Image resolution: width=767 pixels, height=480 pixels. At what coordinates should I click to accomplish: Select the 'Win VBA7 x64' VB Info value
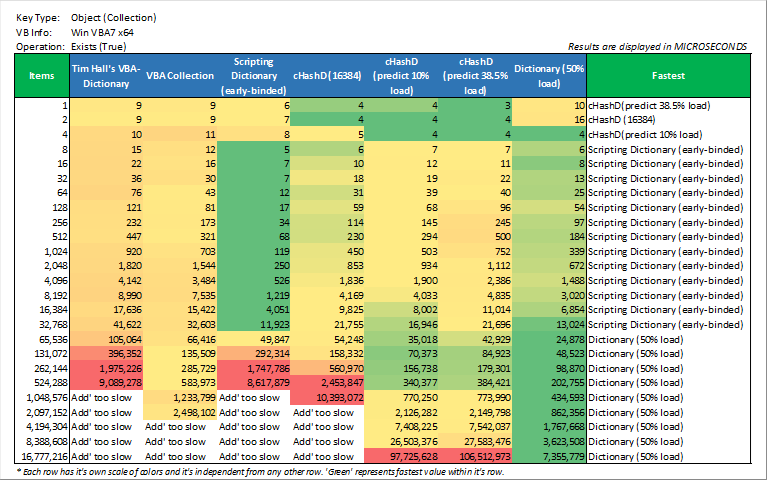[x=103, y=32]
